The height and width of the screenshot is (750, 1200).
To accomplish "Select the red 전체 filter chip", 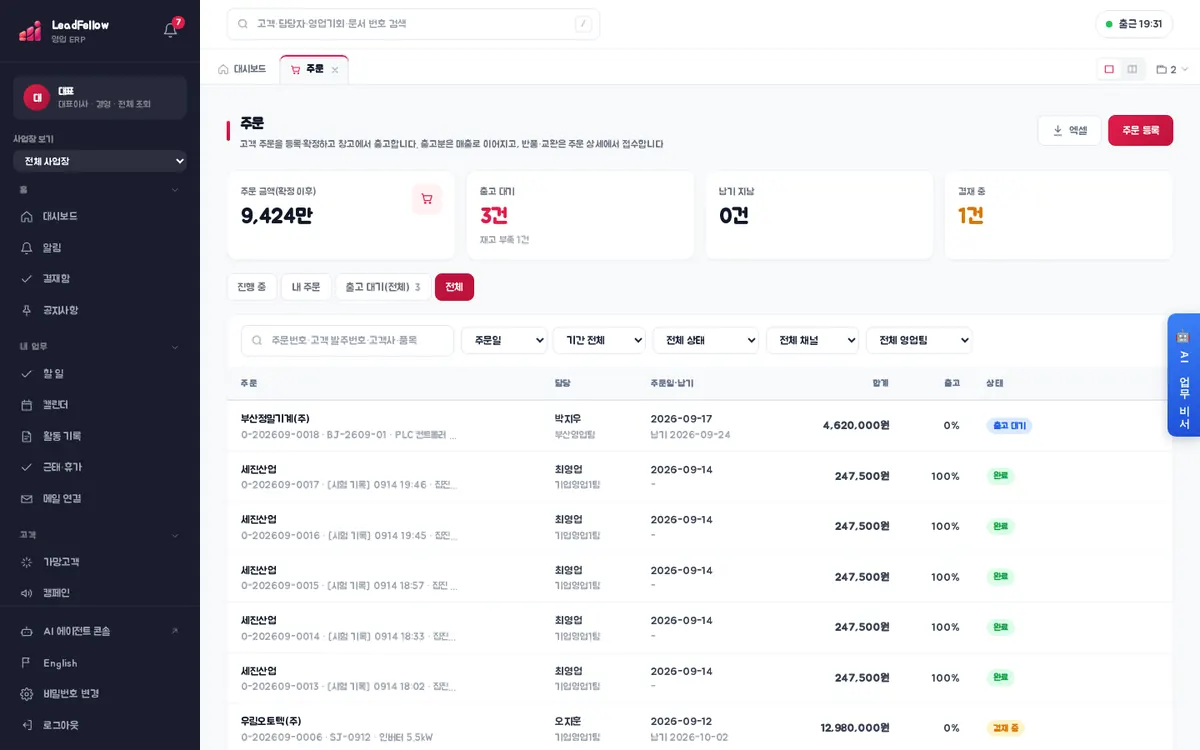I will click(x=454, y=287).
